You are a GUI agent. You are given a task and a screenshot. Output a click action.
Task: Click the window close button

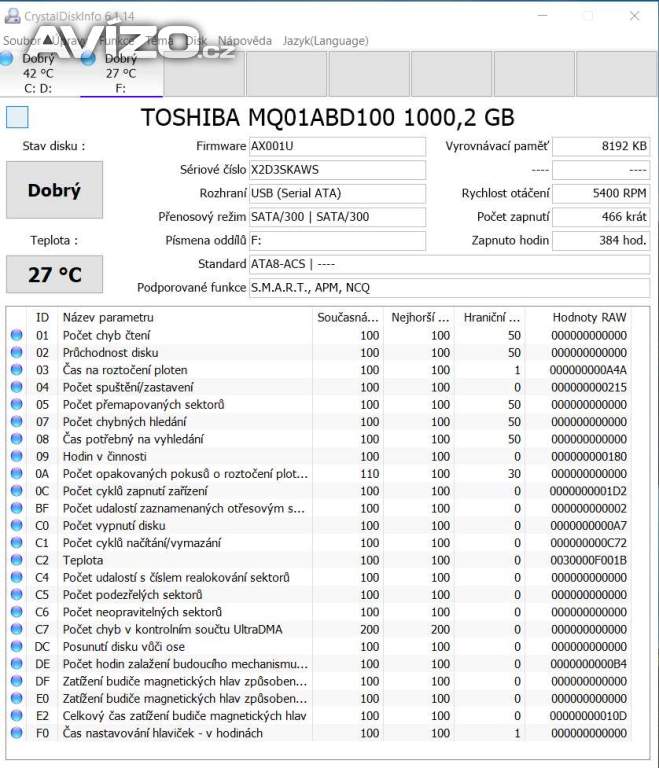(635, 16)
